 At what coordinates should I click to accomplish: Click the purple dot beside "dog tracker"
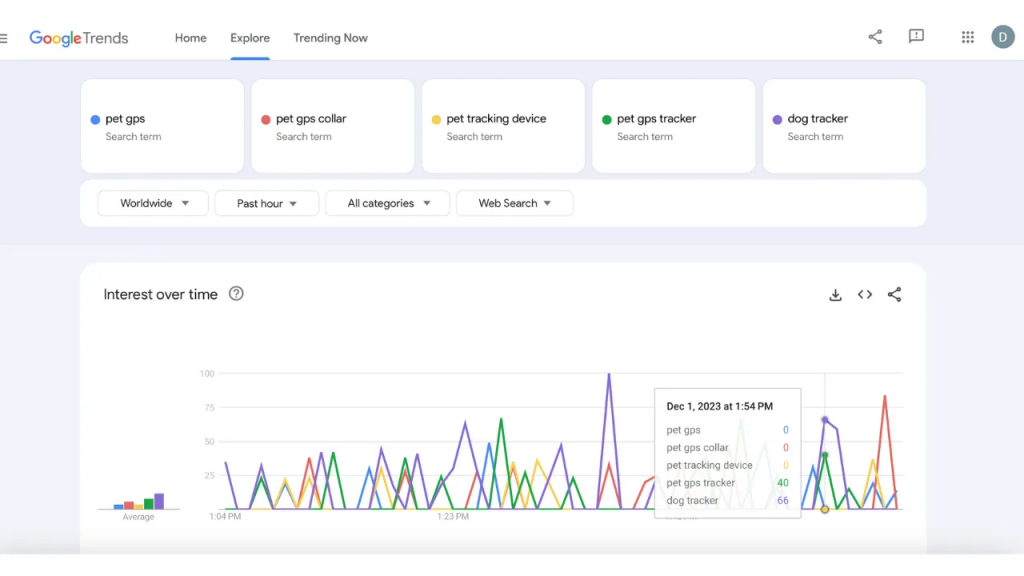click(777, 120)
